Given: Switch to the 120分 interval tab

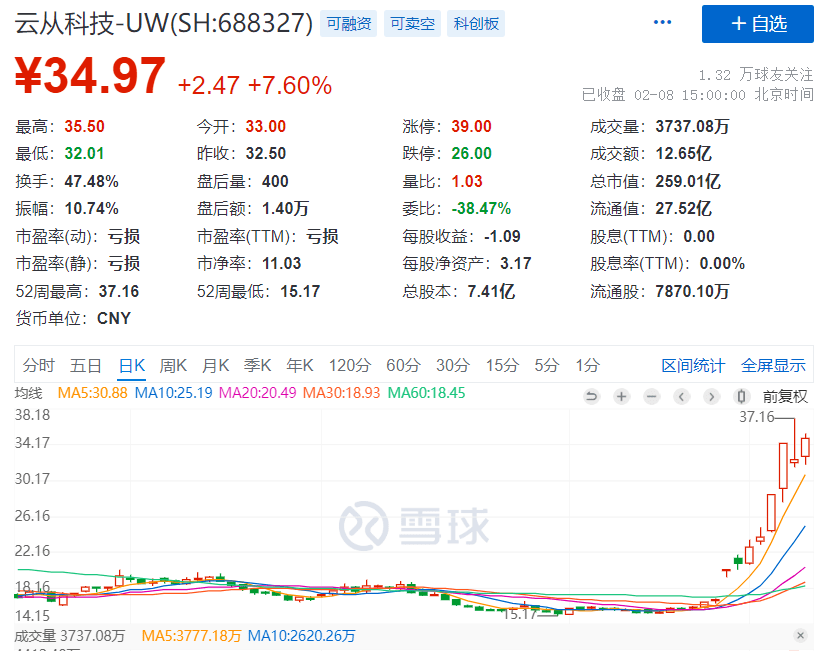Looking at the screenshot, I should (350, 365).
